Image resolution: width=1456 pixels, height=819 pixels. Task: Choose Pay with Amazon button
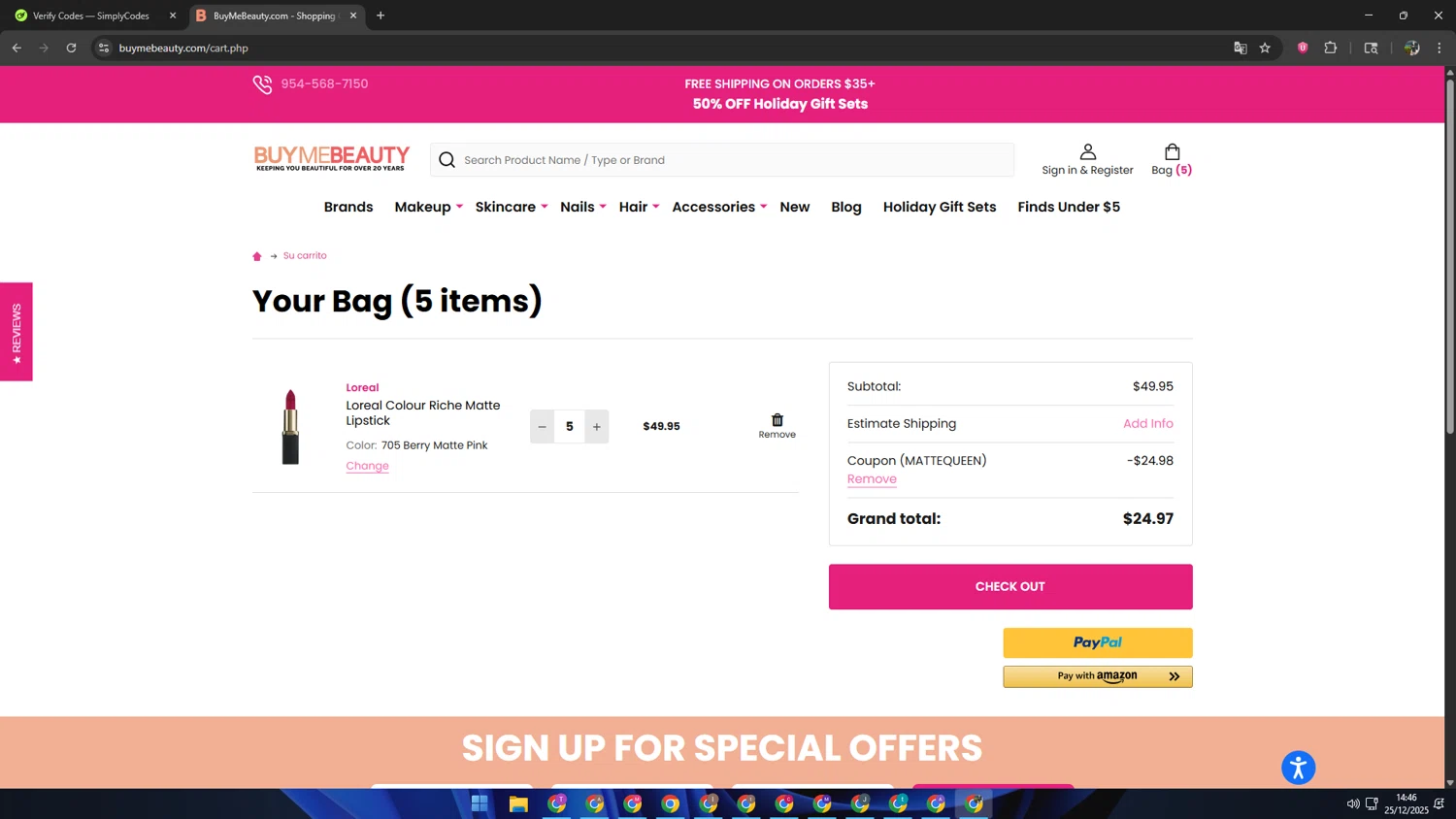point(1098,676)
